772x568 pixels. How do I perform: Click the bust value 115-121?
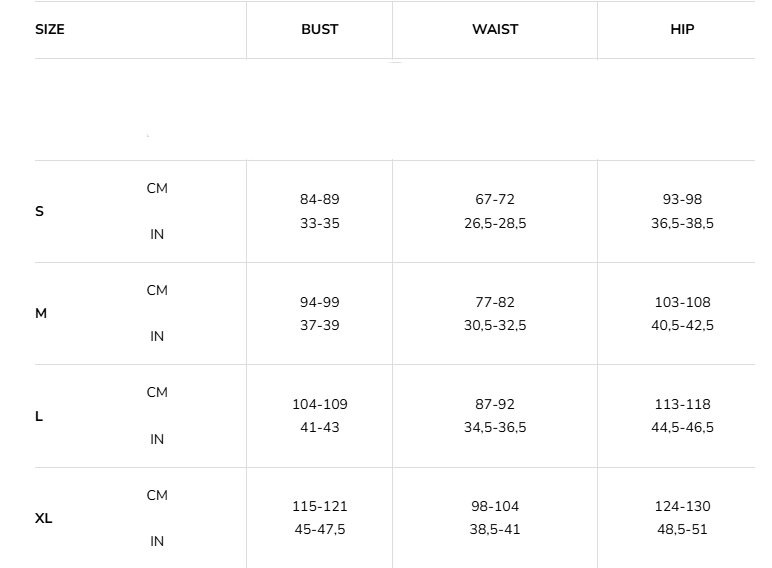click(320, 507)
